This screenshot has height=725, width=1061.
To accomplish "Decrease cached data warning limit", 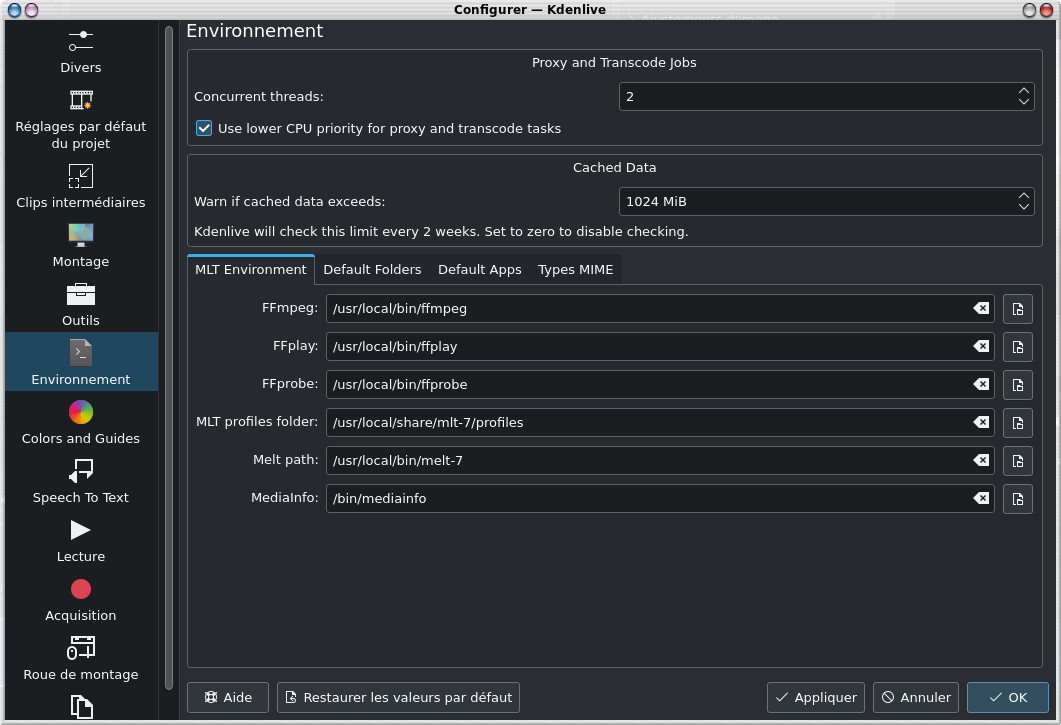I will pos(1024,207).
